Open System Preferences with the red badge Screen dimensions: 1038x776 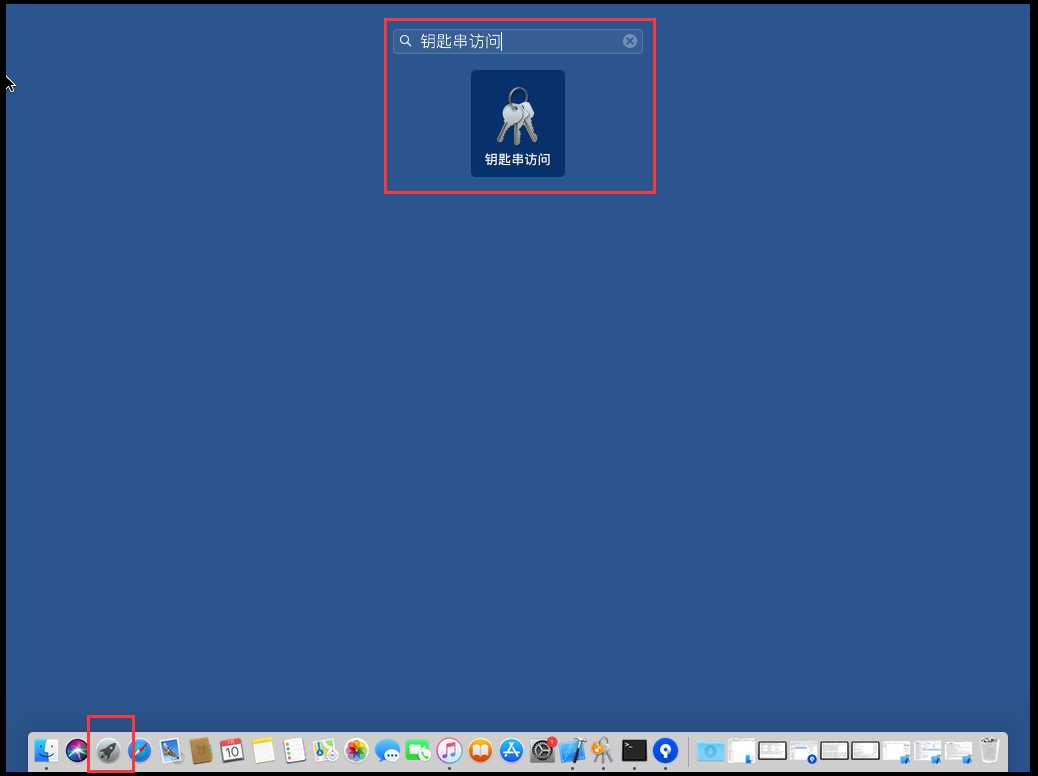tap(542, 751)
